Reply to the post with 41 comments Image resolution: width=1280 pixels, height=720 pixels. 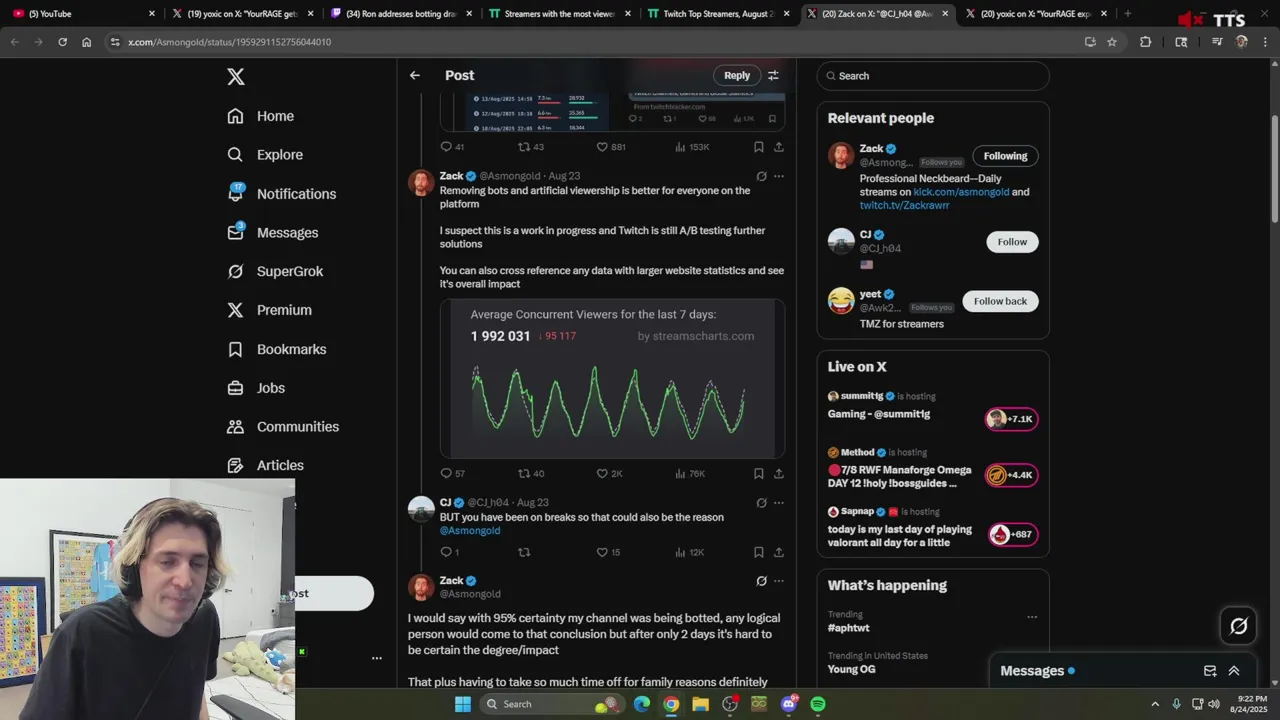tap(453, 147)
